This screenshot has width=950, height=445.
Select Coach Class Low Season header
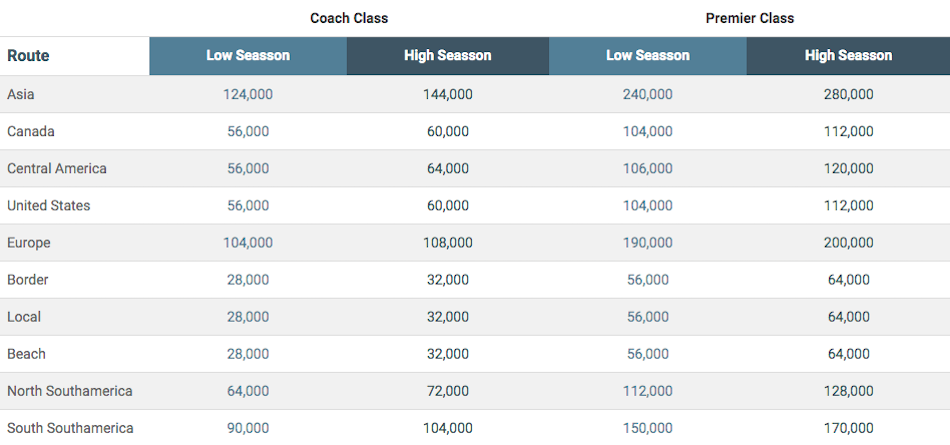click(248, 56)
